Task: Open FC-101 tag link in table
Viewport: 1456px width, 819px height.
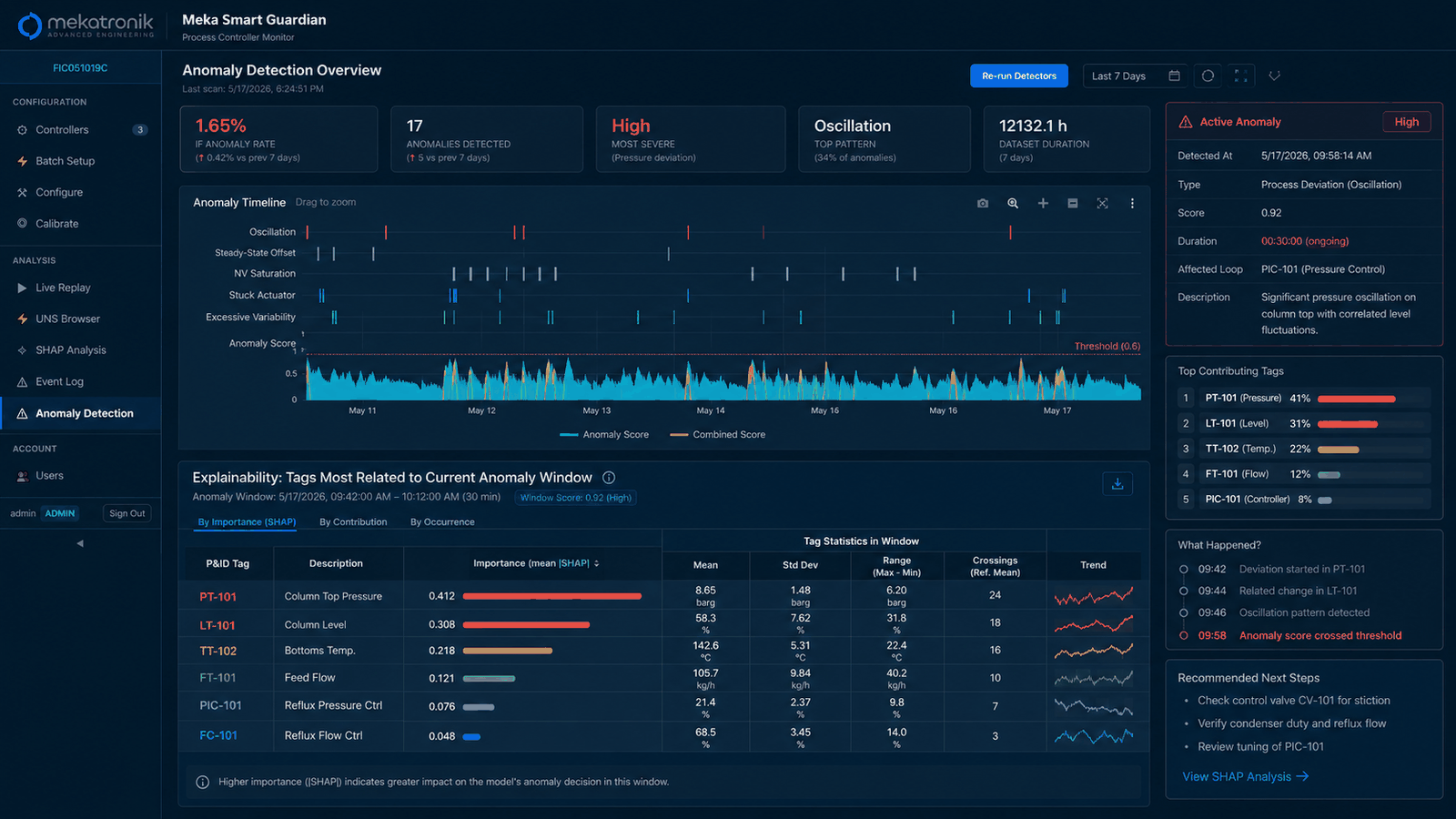Action: point(218,735)
